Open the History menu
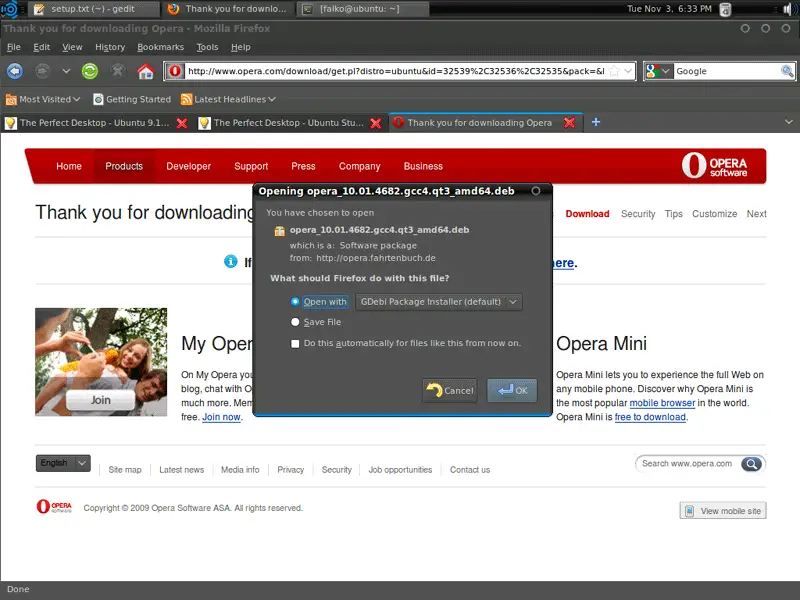 (110, 47)
